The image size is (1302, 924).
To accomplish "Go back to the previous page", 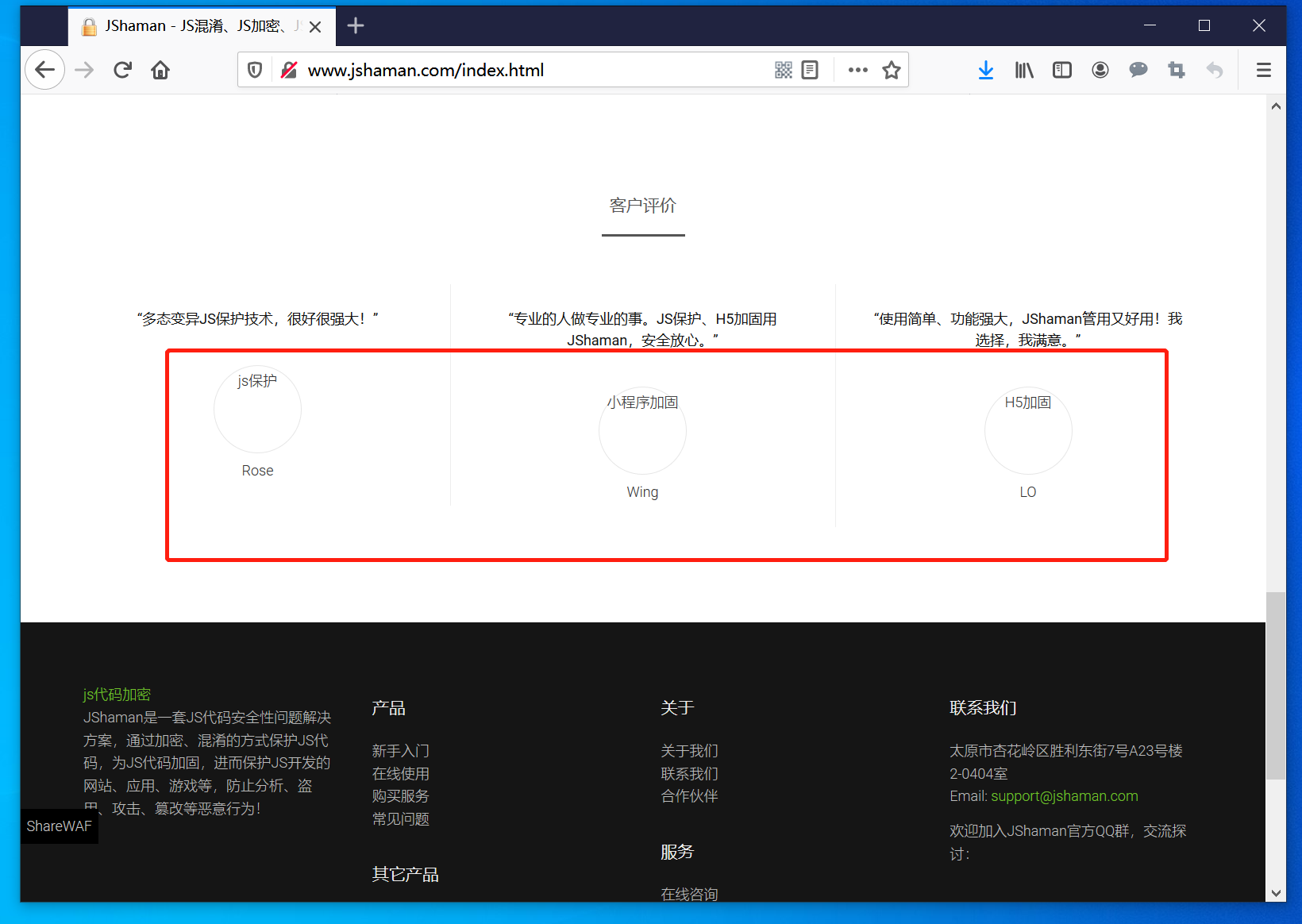I will click(x=45, y=70).
